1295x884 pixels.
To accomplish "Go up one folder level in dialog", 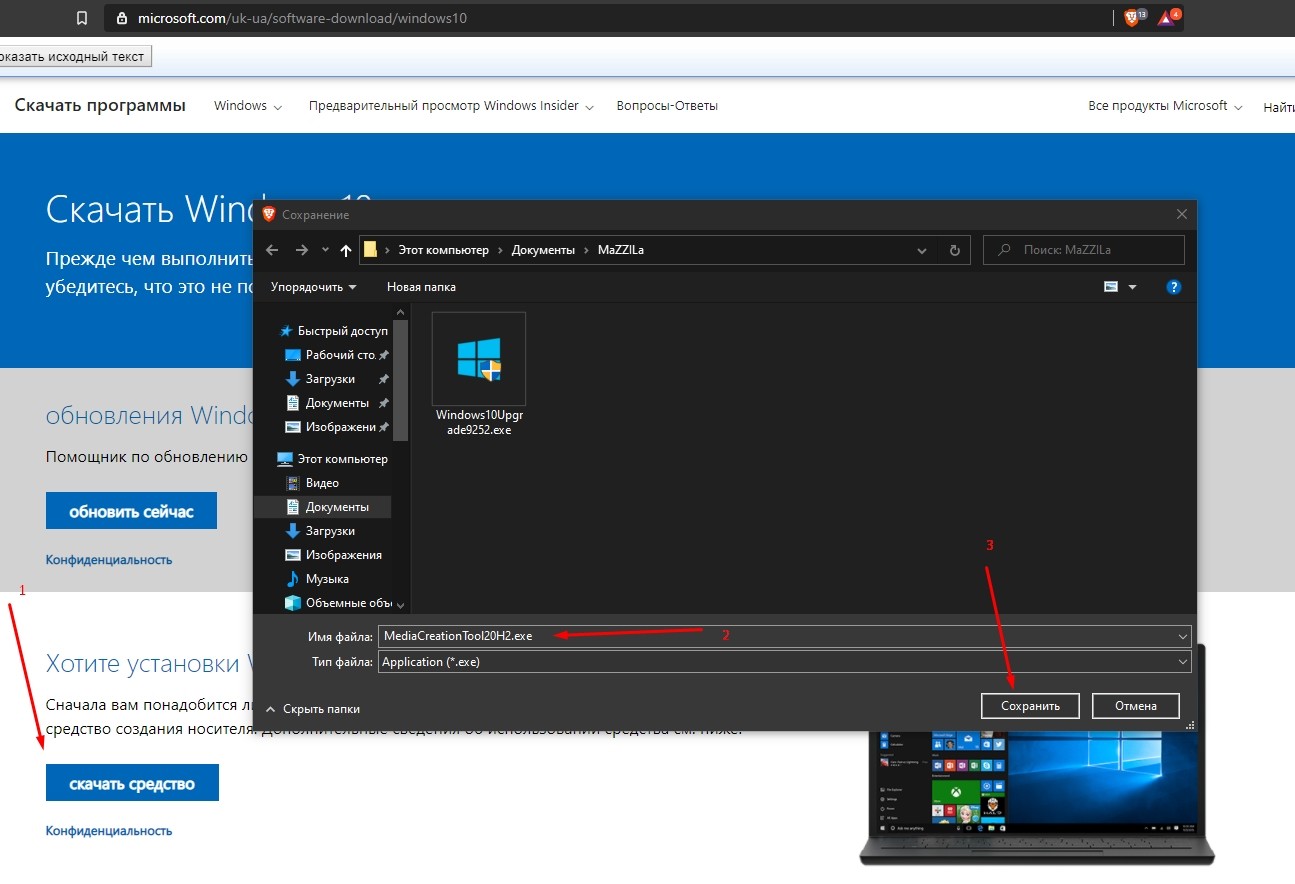I will click(346, 250).
